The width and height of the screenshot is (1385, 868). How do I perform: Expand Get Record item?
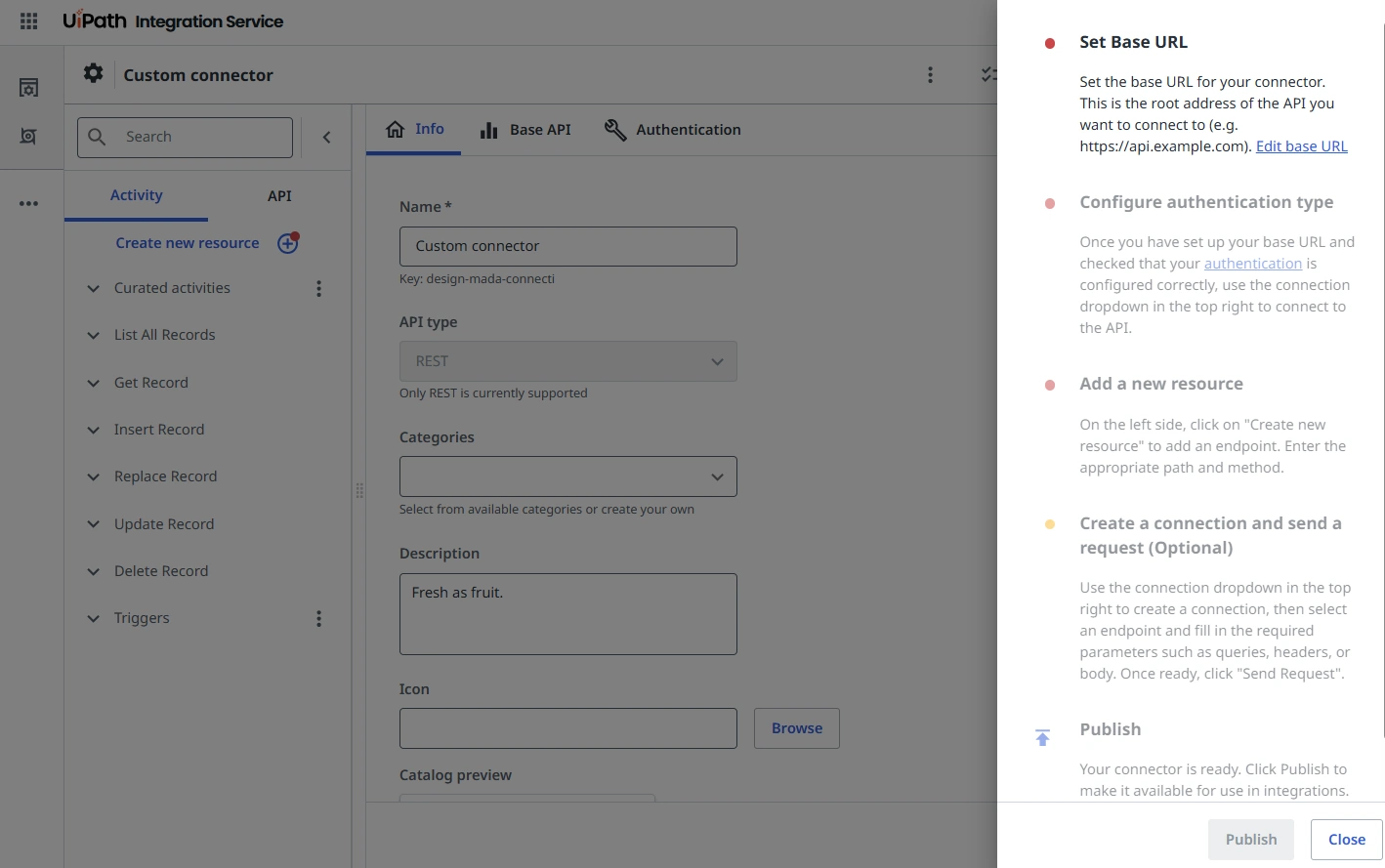[94, 383]
